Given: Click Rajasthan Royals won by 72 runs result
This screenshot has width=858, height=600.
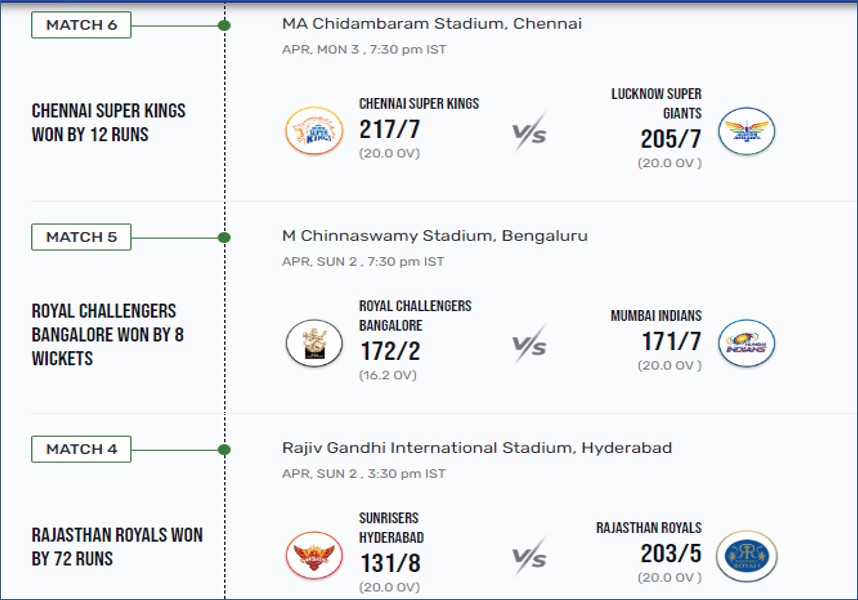Looking at the screenshot, I should tap(117, 546).
